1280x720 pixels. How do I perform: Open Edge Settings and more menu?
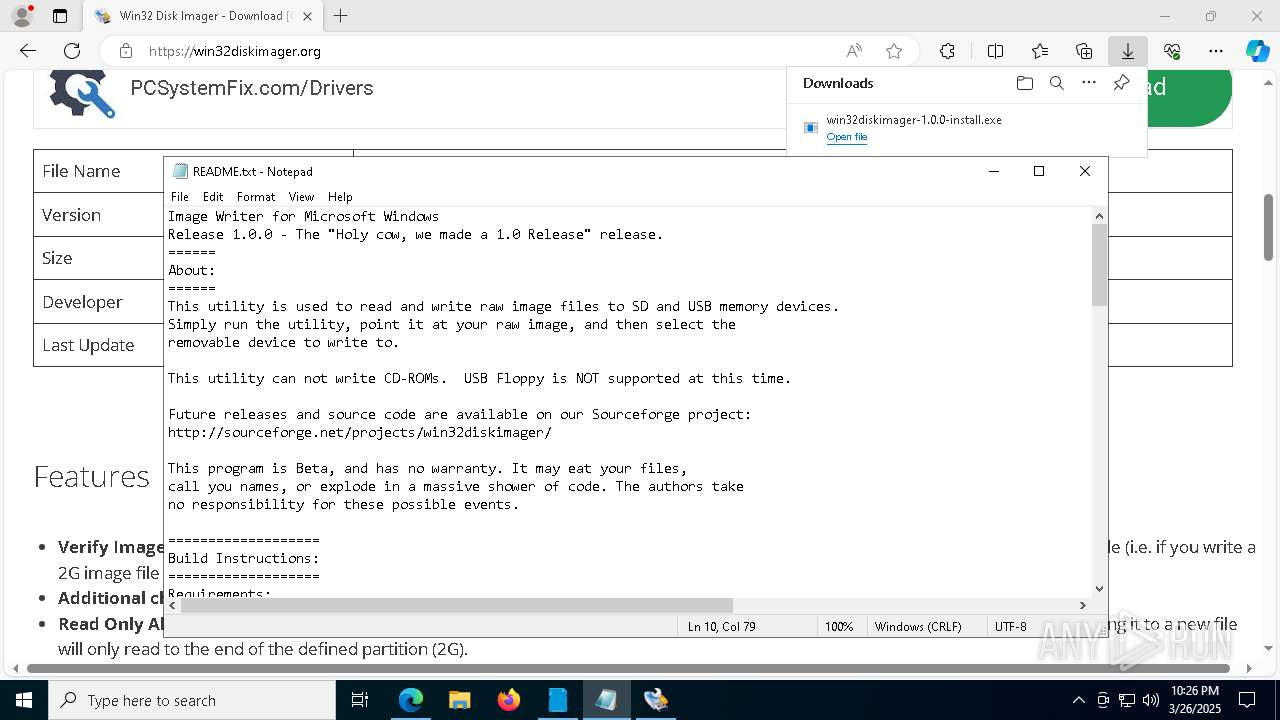point(1216,51)
